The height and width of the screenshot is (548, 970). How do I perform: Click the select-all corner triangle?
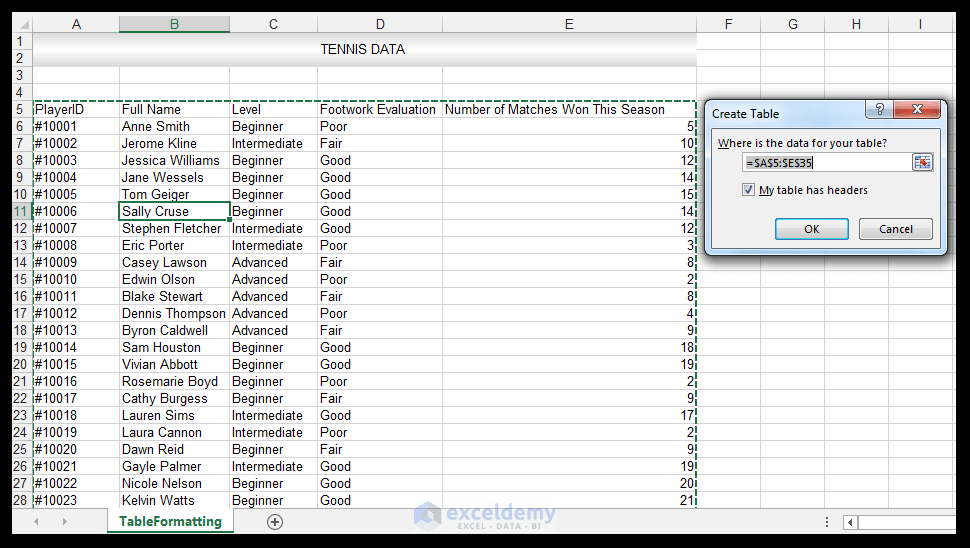point(24,24)
